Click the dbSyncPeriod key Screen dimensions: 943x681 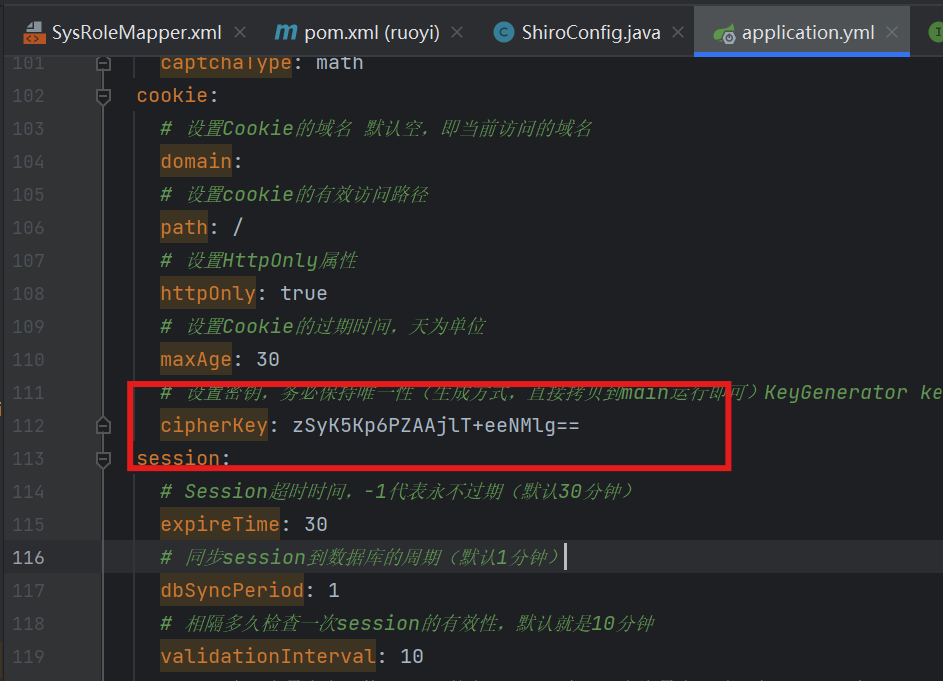pyautogui.click(x=232, y=590)
